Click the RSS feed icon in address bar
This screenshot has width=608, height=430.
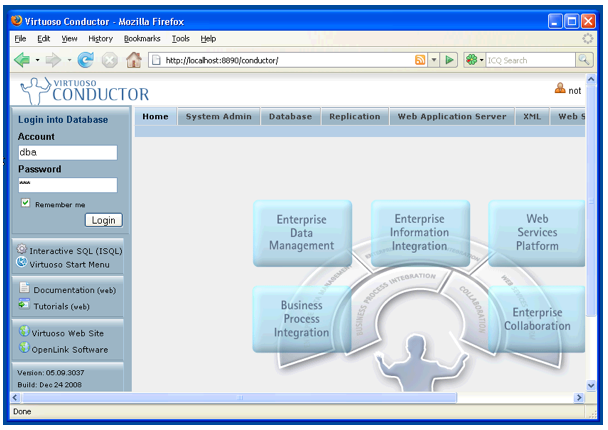[420, 60]
